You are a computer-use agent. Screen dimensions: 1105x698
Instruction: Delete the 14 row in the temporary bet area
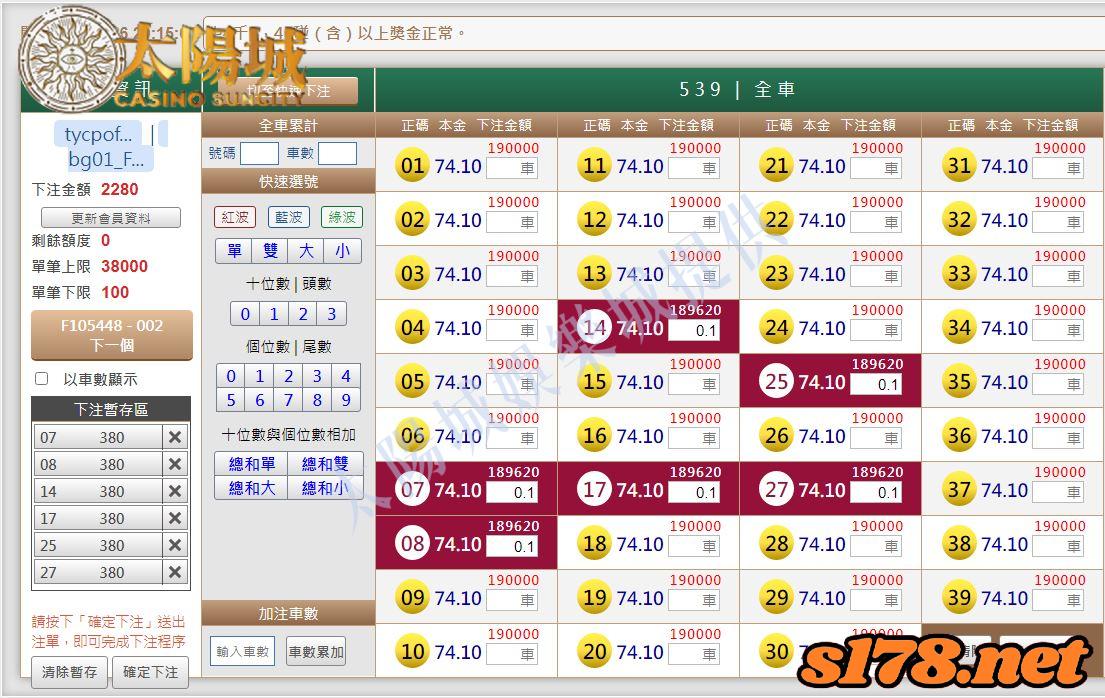175,491
